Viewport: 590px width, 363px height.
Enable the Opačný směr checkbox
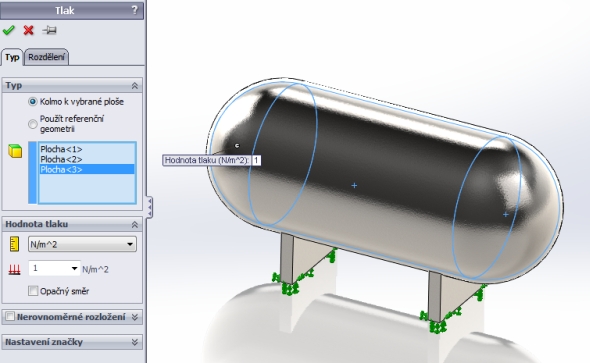click(x=33, y=291)
